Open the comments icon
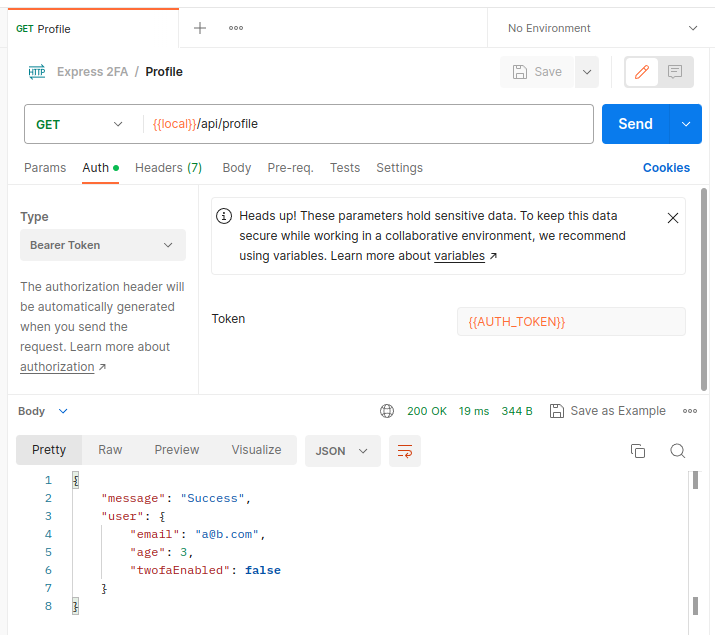715x635 pixels. point(675,72)
